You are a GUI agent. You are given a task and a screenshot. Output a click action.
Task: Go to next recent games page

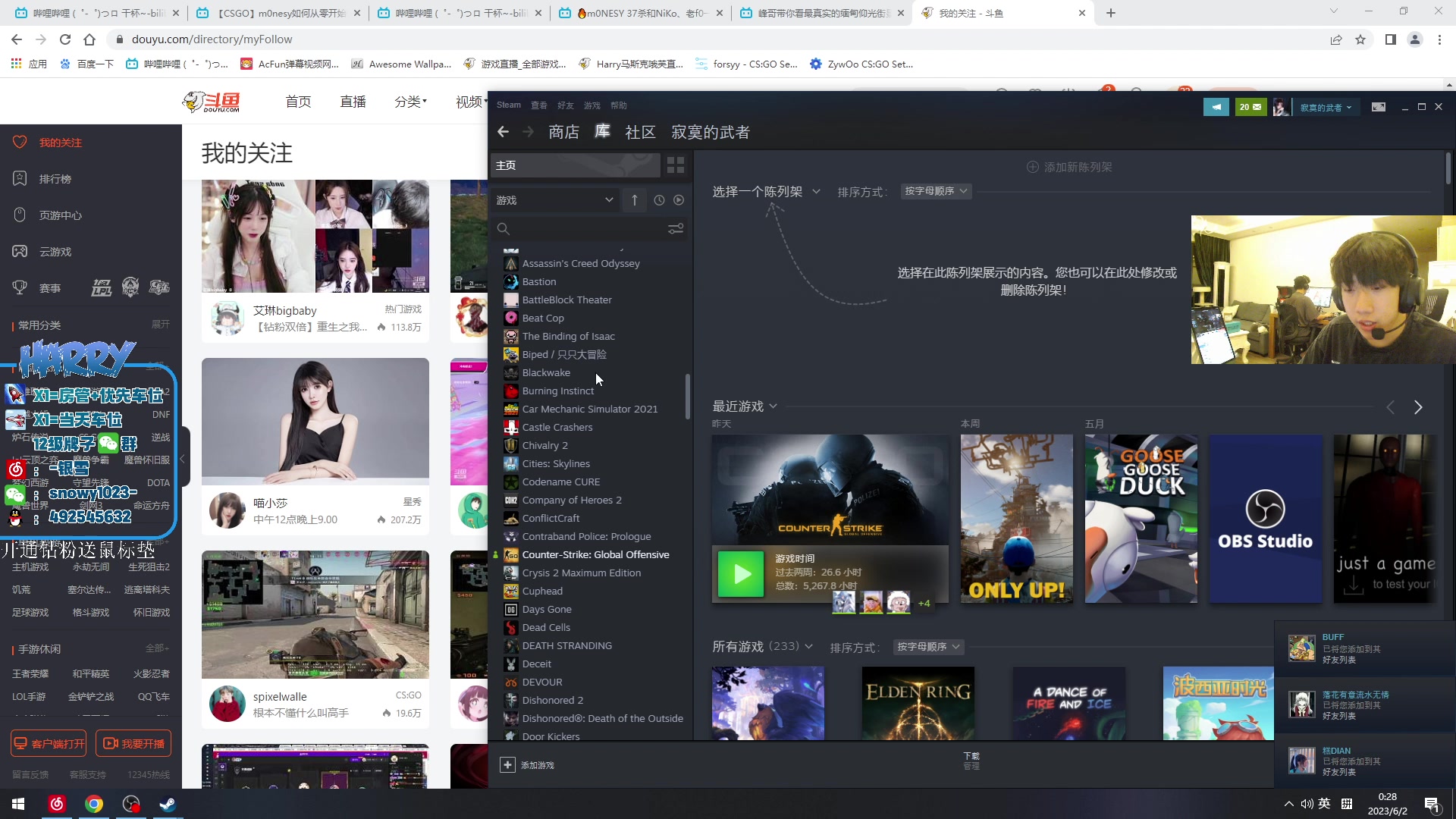1418,407
